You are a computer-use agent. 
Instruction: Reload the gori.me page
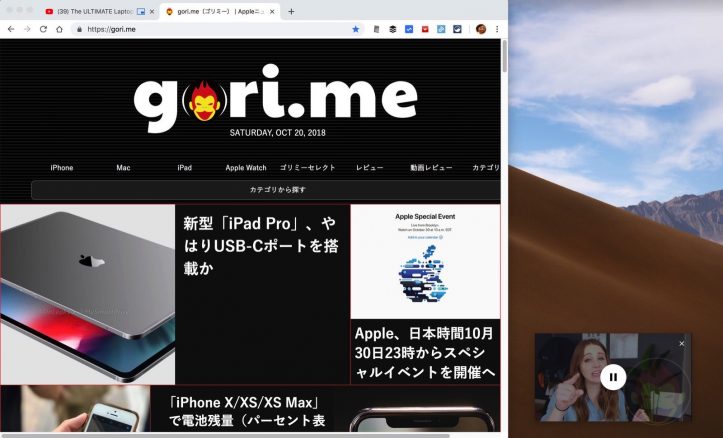pos(43,29)
